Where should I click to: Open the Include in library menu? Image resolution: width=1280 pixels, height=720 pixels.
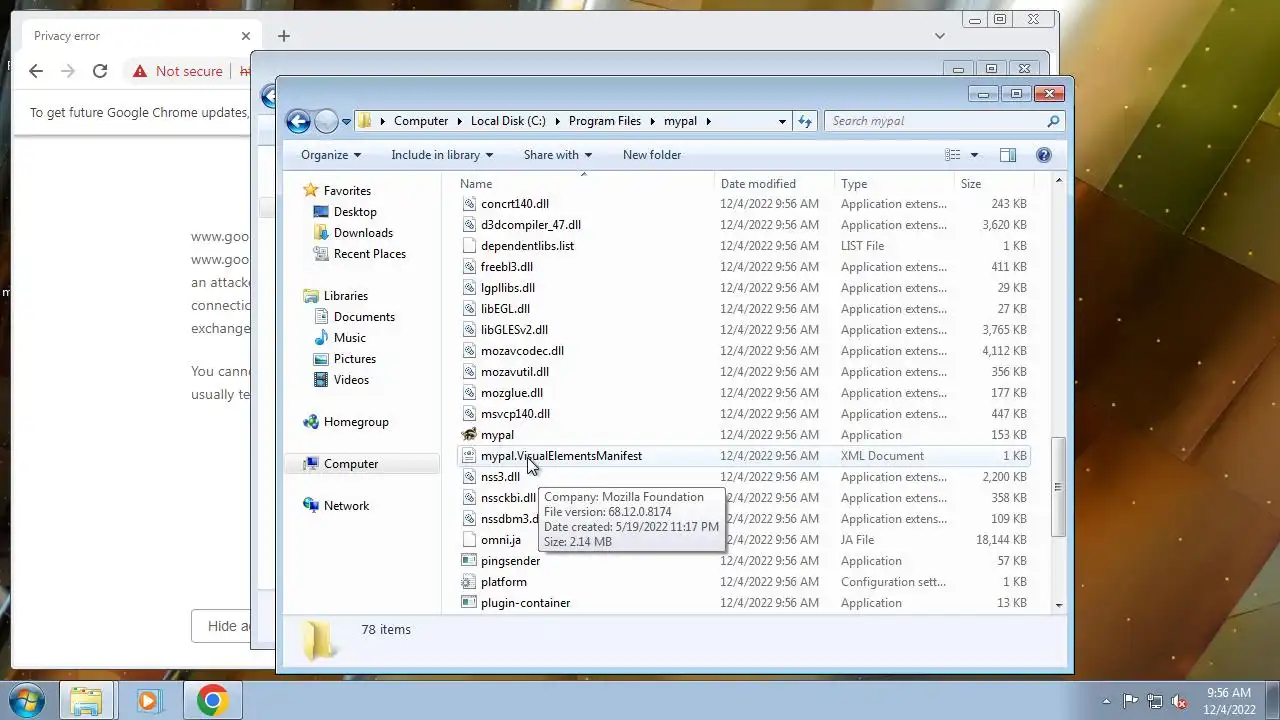(x=442, y=155)
